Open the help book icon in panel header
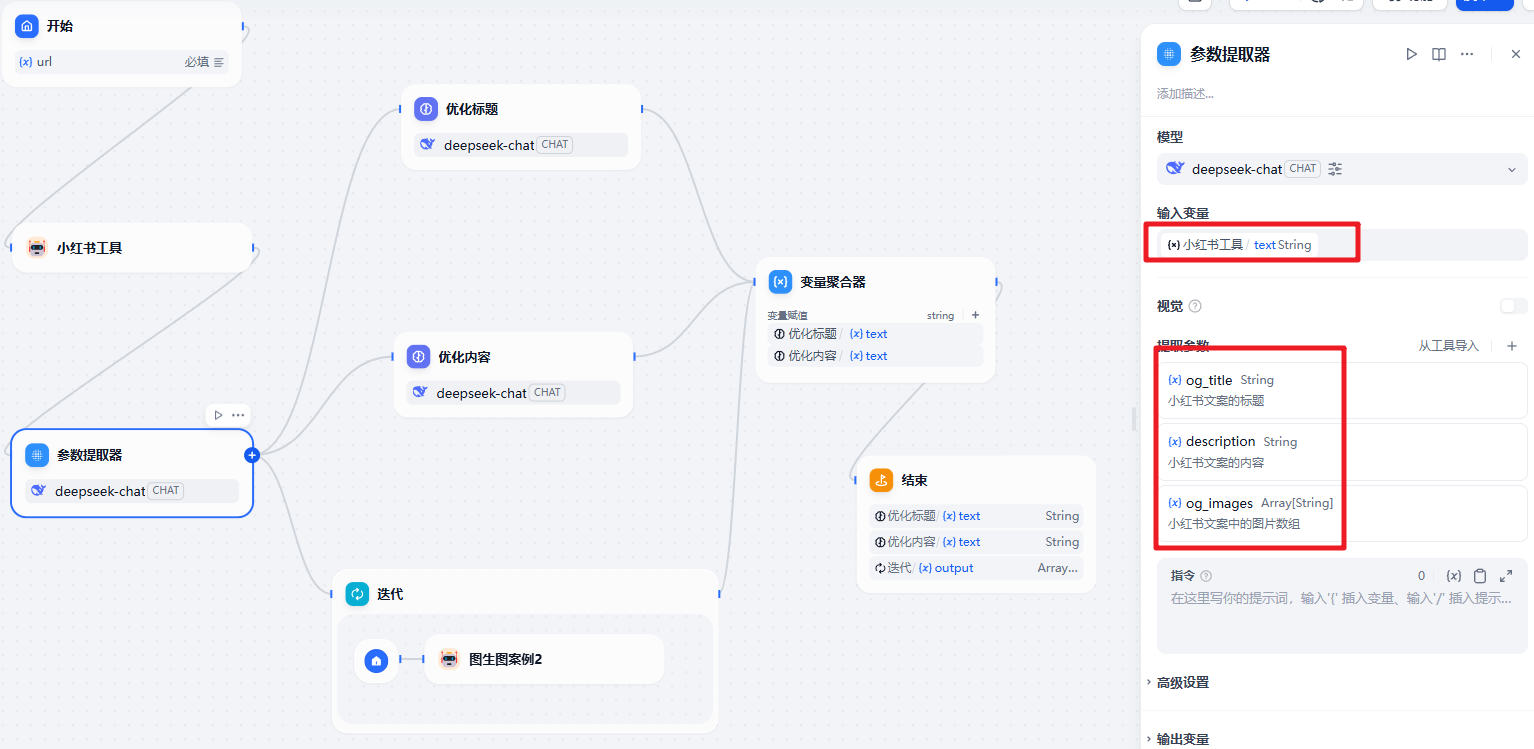 (x=1439, y=54)
